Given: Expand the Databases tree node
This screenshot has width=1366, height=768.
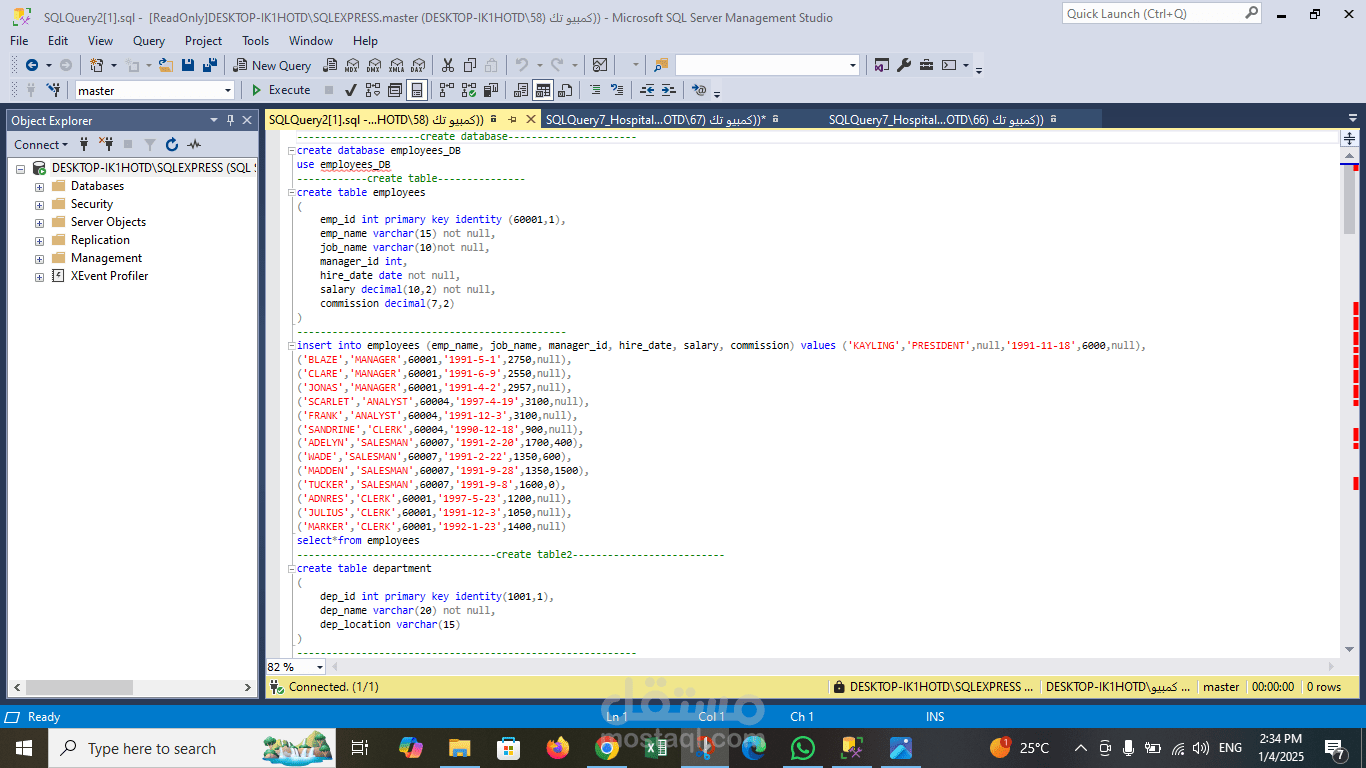Looking at the screenshot, I should [x=39, y=187].
